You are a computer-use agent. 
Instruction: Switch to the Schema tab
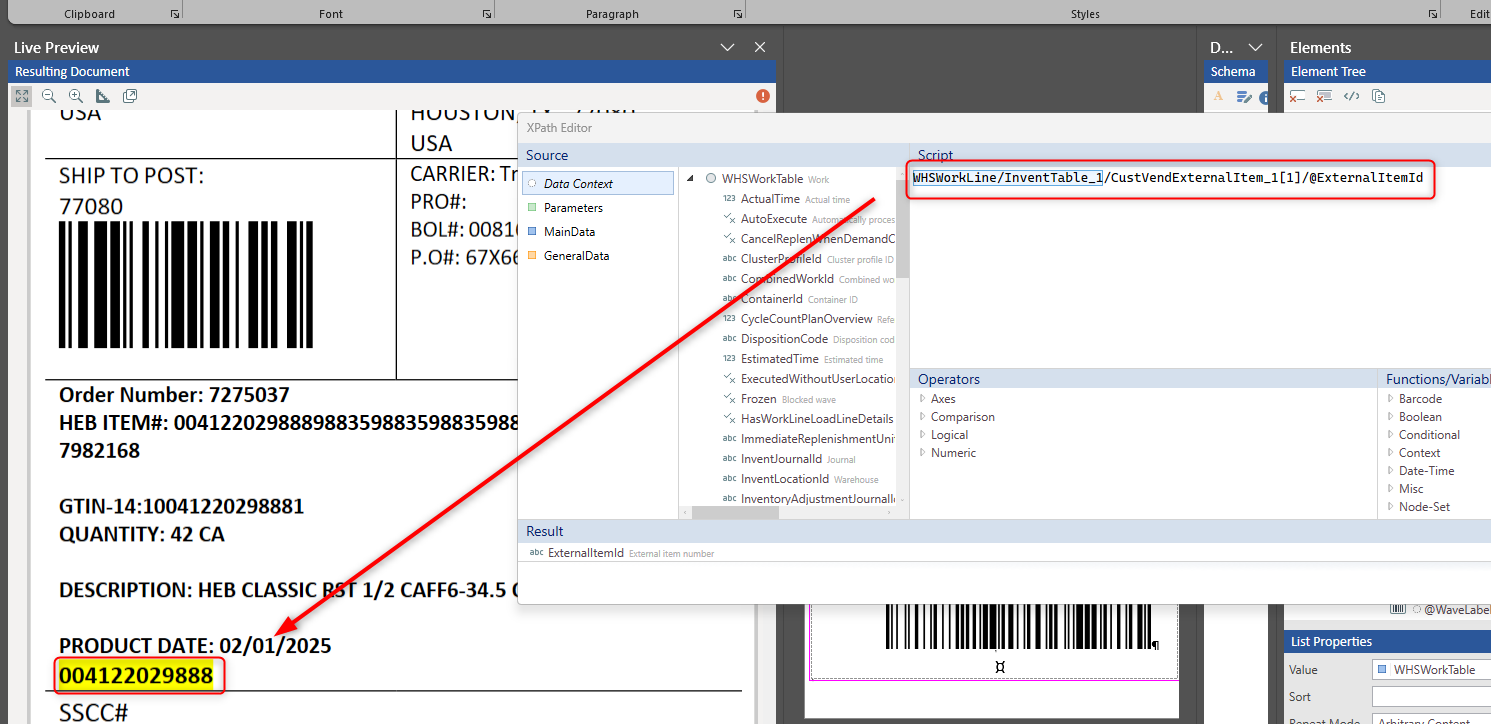1233,72
